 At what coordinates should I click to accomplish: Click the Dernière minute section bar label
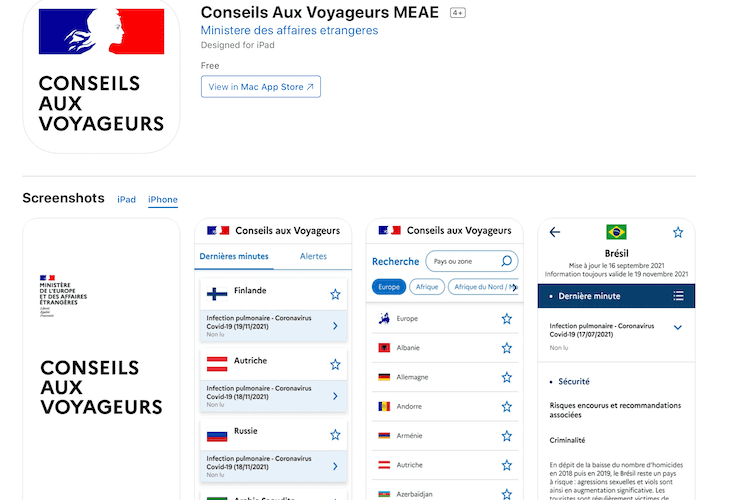click(589, 296)
